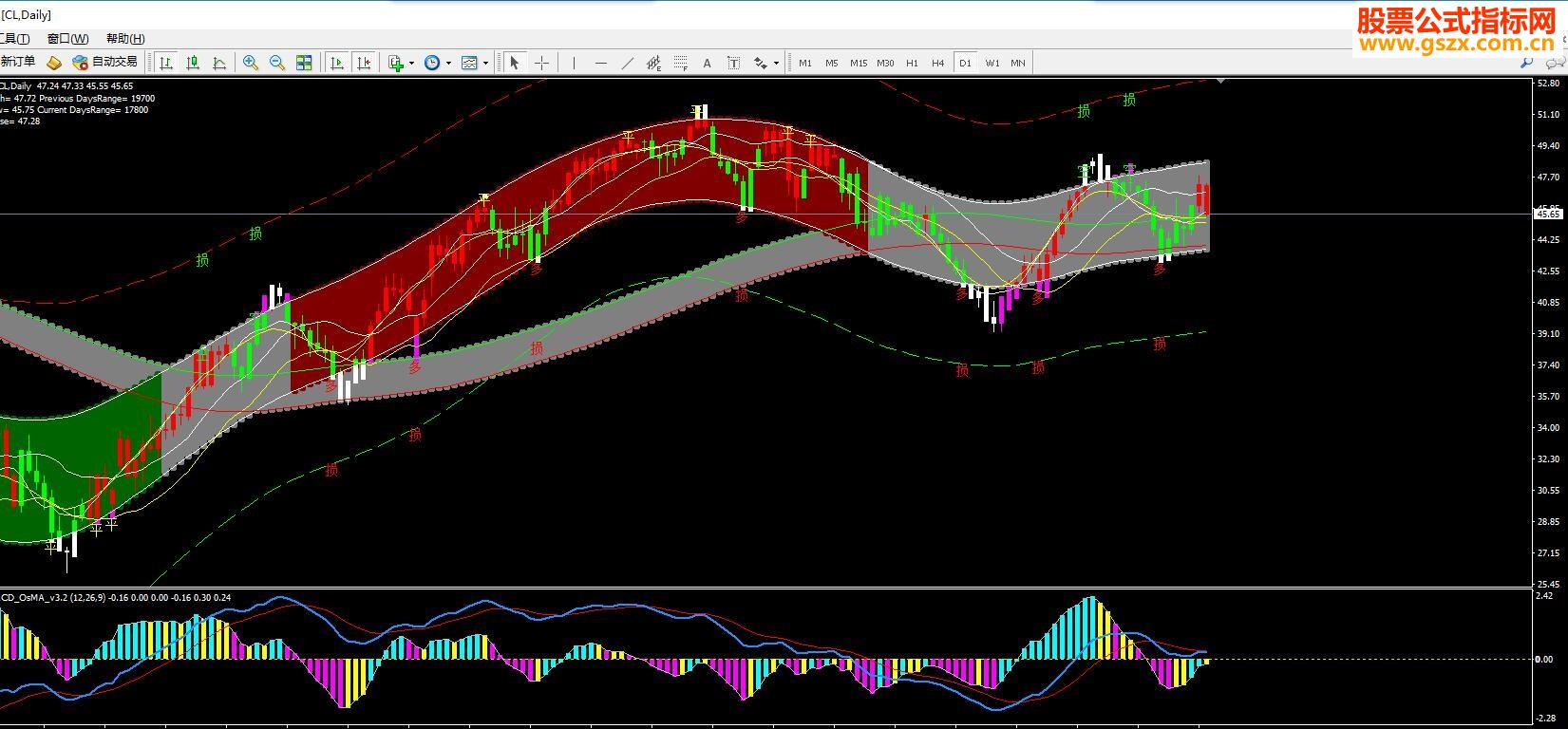Zoom out of the chart
The height and width of the screenshot is (729, 1568).
pyautogui.click(x=277, y=63)
